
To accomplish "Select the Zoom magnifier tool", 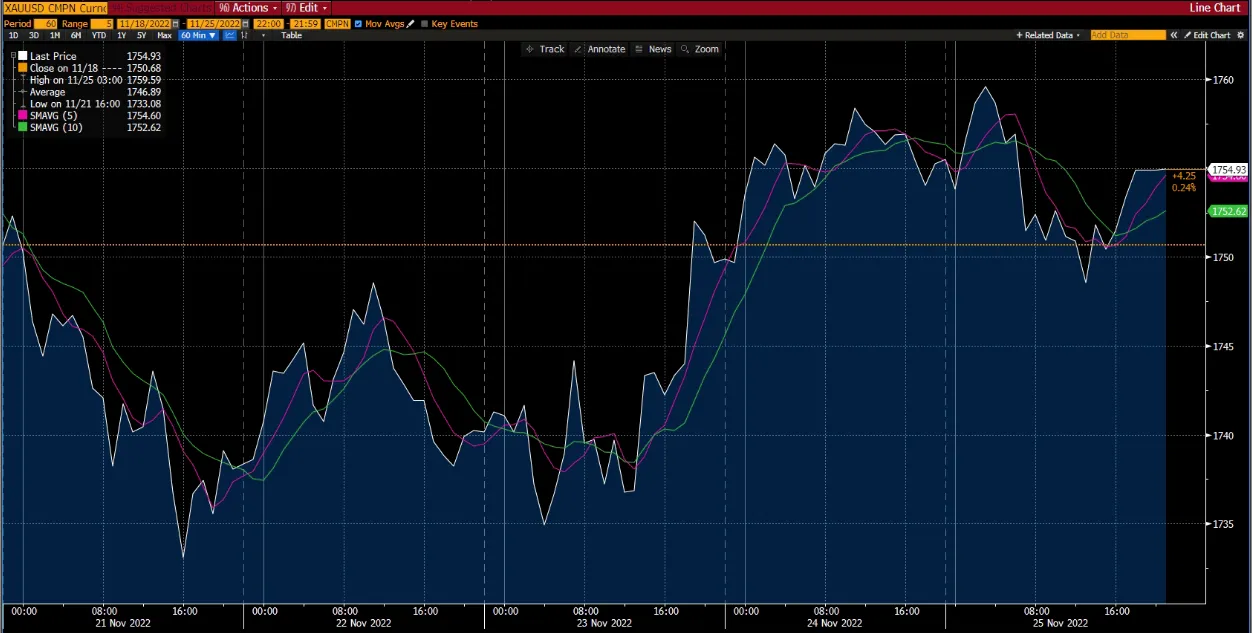I will (699, 49).
